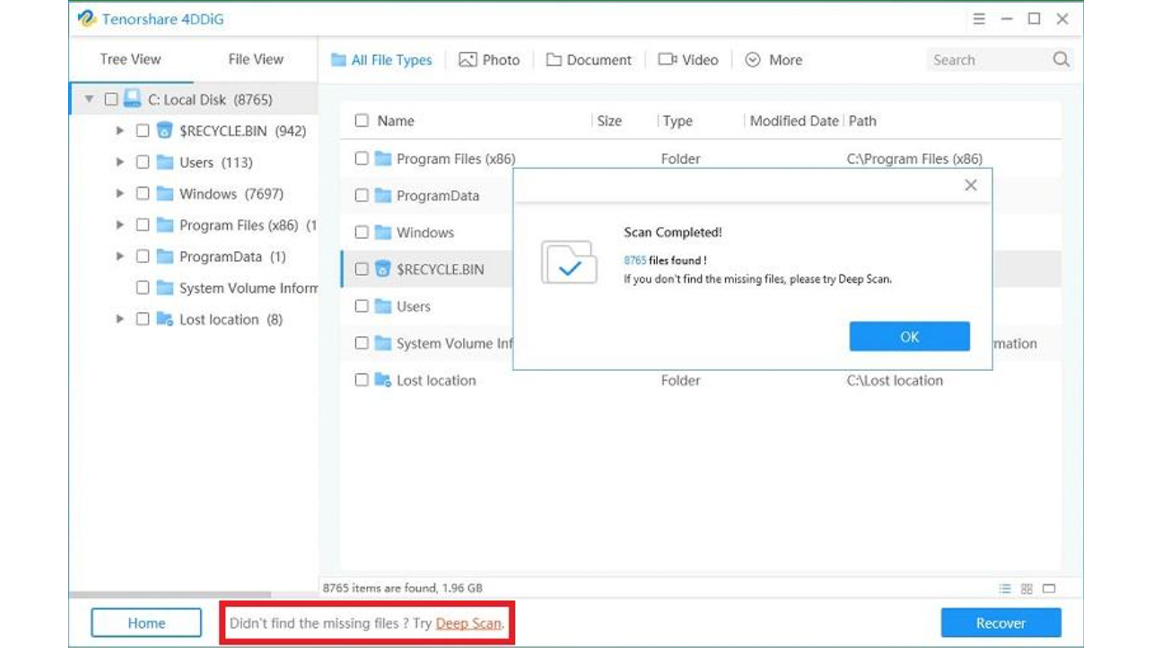1152x648 pixels.
Task: Click the Users folder icon in tree
Action: pos(165,162)
